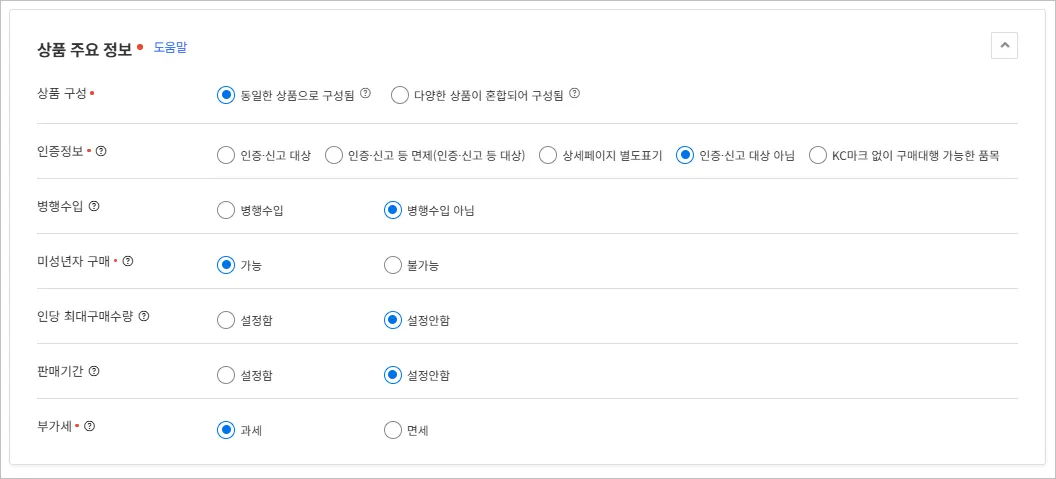Click help icon next to 판매기간
The height and width of the screenshot is (479, 1056).
click(94, 371)
